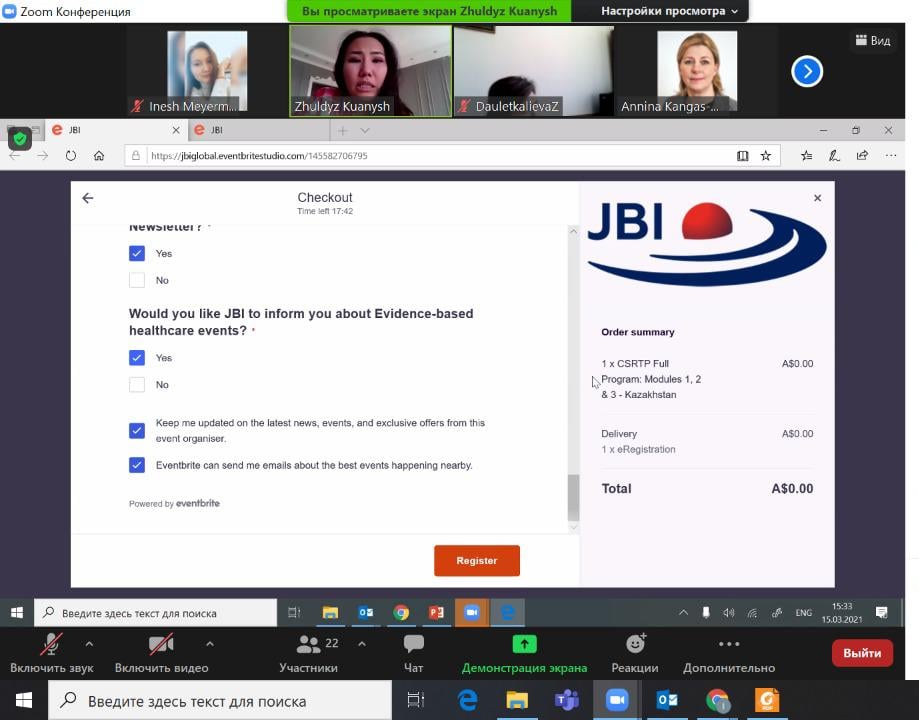The height and width of the screenshot is (720, 919).
Task: Open the Дополнительно more options menu
Action: (729, 645)
